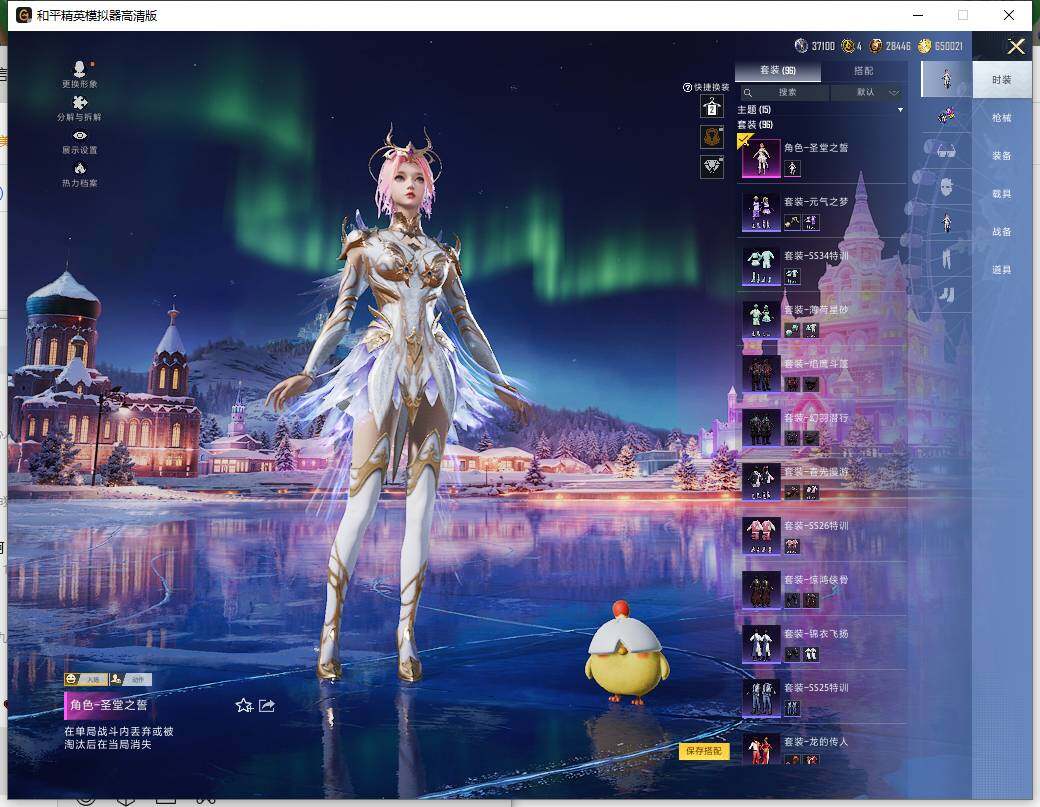
Task: Select the glasses category icon
Action: point(946,151)
